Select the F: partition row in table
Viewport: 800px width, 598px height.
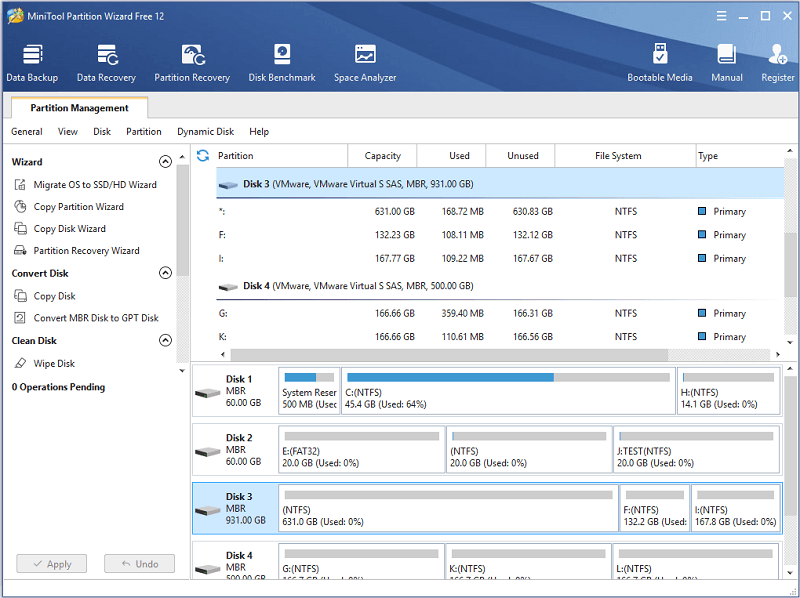click(500, 235)
